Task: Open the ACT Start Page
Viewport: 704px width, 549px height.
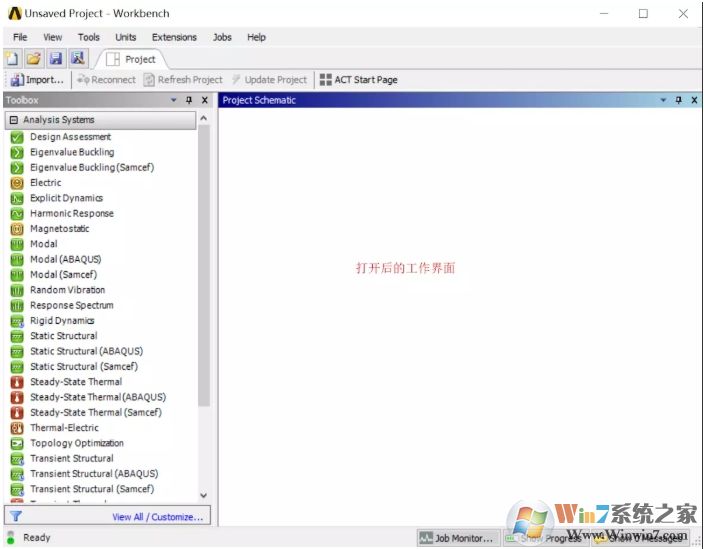Action: coord(358,80)
